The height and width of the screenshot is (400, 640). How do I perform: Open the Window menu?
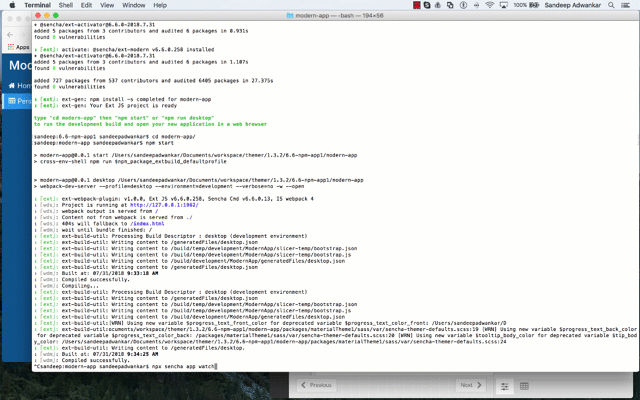click(133, 5)
